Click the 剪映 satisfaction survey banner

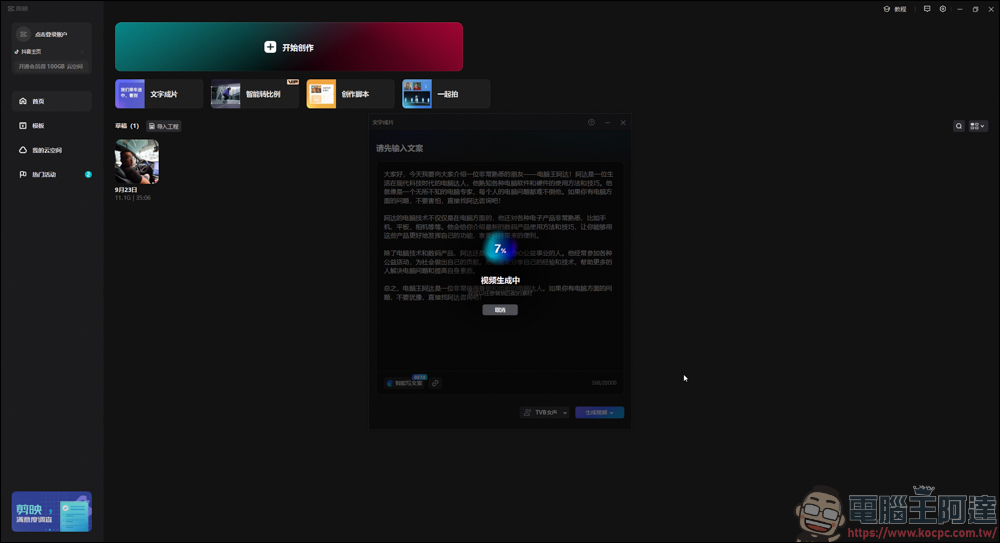52,511
